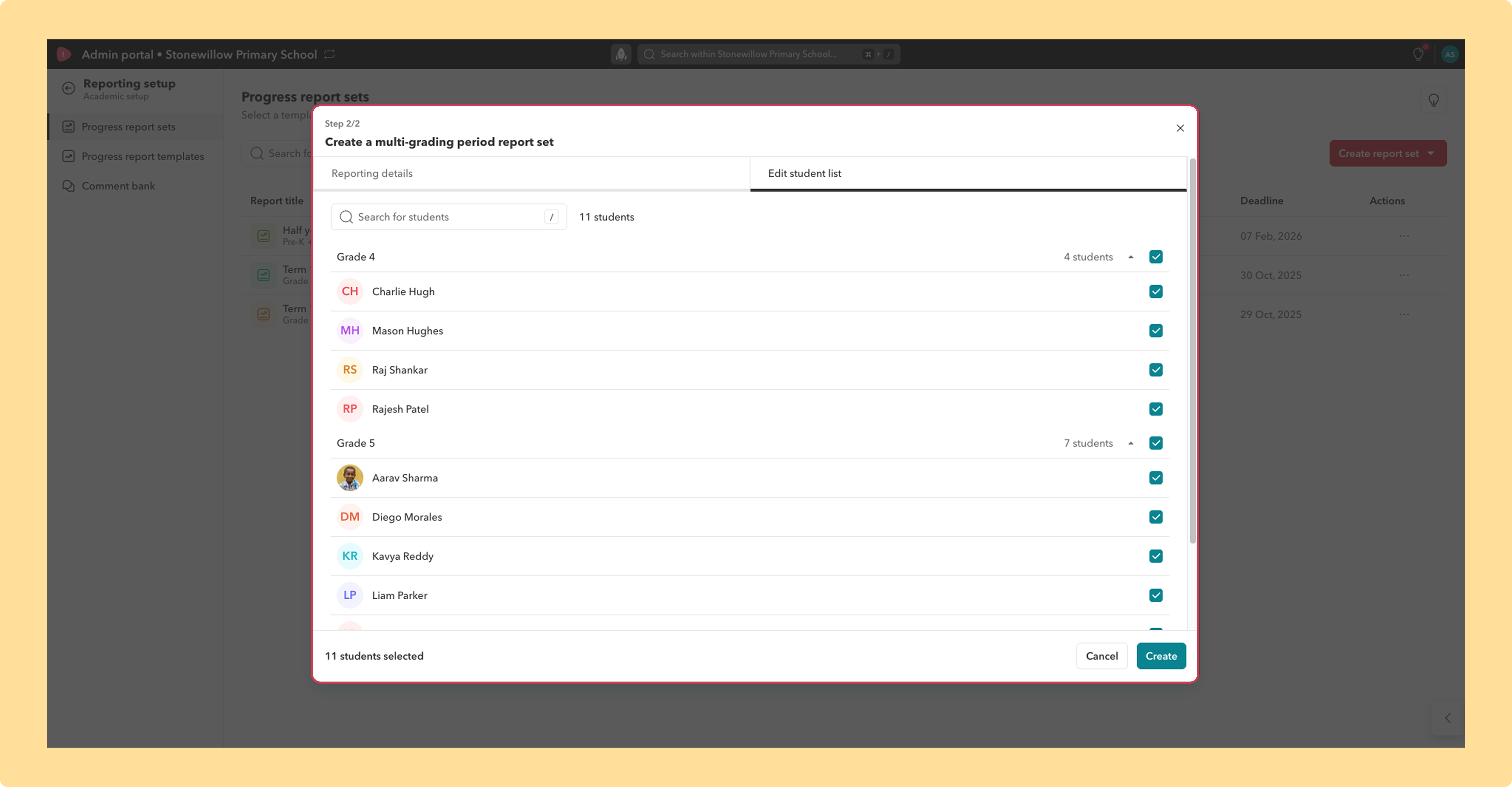Click Aarav Sharma's profile photo
The height and width of the screenshot is (787, 1512).
(x=350, y=478)
